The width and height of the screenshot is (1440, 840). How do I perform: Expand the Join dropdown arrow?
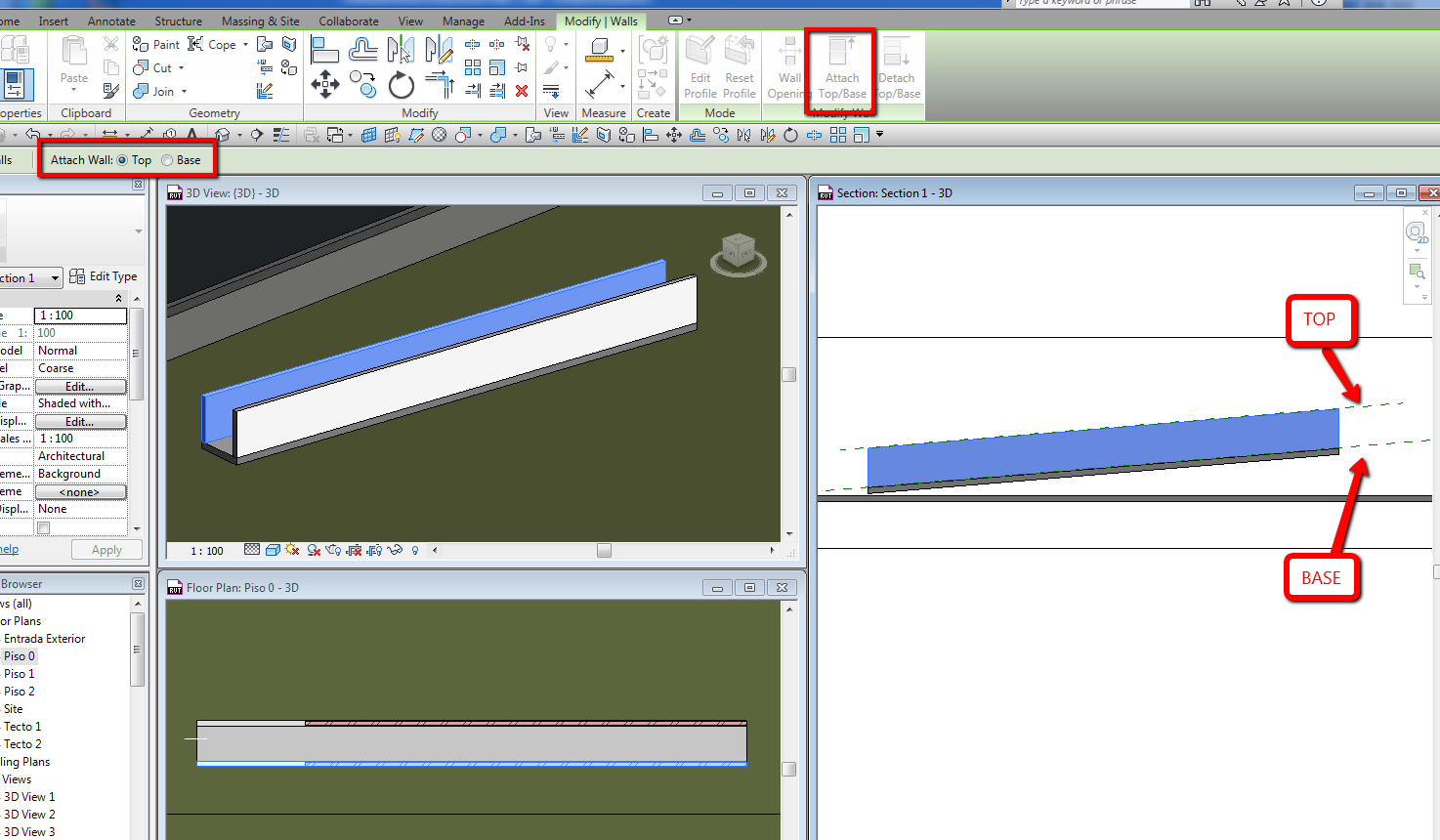coord(184,92)
